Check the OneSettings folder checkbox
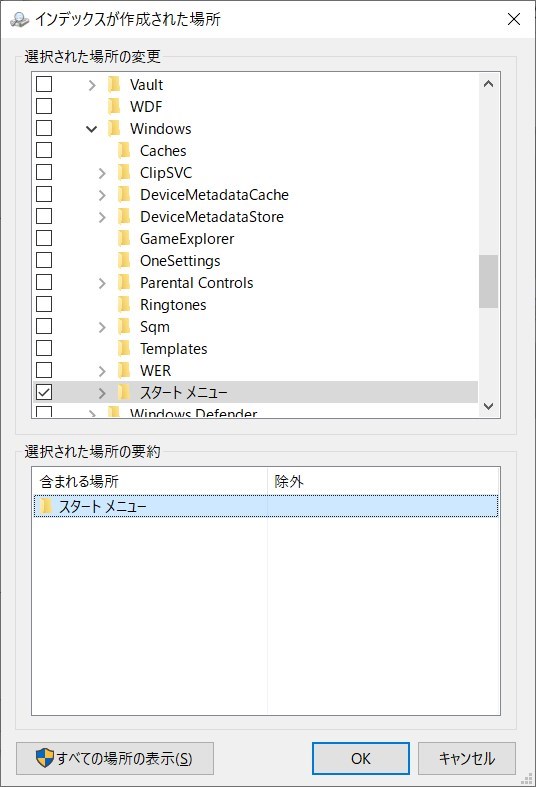Screen dimensions: 536x787 (x=44, y=260)
